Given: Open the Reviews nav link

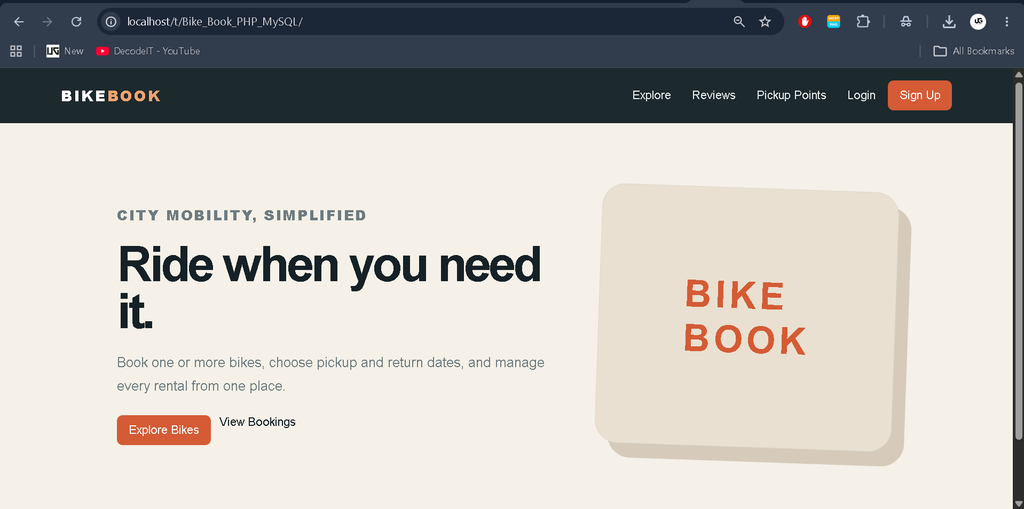Looking at the screenshot, I should pyautogui.click(x=714, y=95).
